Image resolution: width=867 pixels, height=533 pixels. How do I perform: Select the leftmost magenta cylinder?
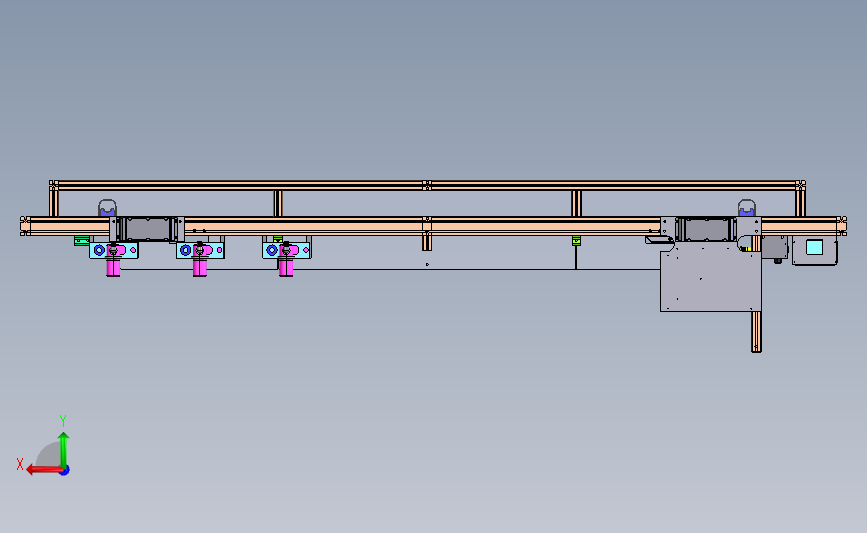(113, 266)
